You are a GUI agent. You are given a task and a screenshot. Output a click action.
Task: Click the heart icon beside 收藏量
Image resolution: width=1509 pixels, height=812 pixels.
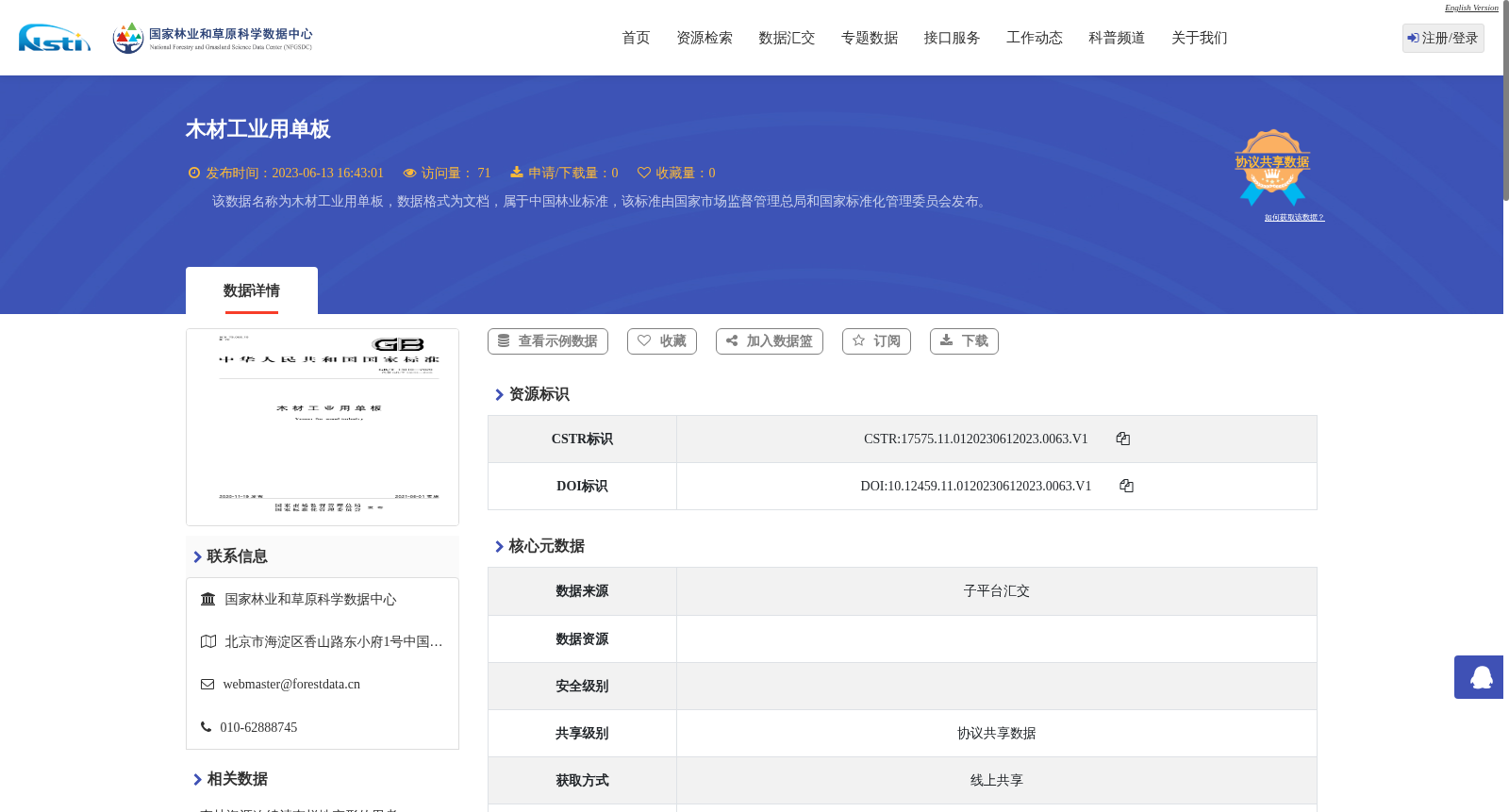pyautogui.click(x=644, y=173)
